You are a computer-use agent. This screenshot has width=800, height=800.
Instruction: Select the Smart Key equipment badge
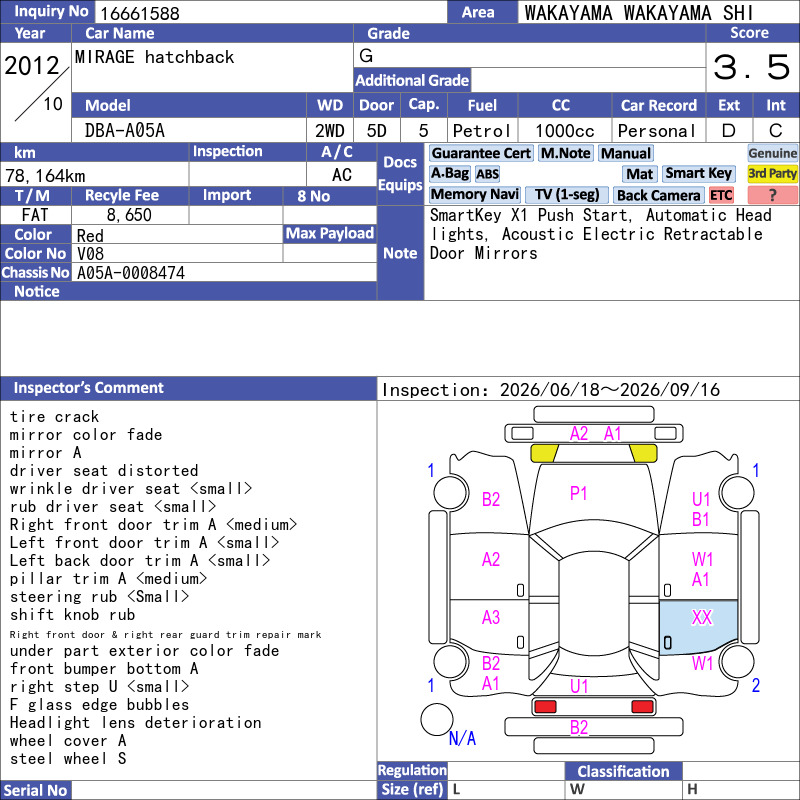(x=698, y=173)
